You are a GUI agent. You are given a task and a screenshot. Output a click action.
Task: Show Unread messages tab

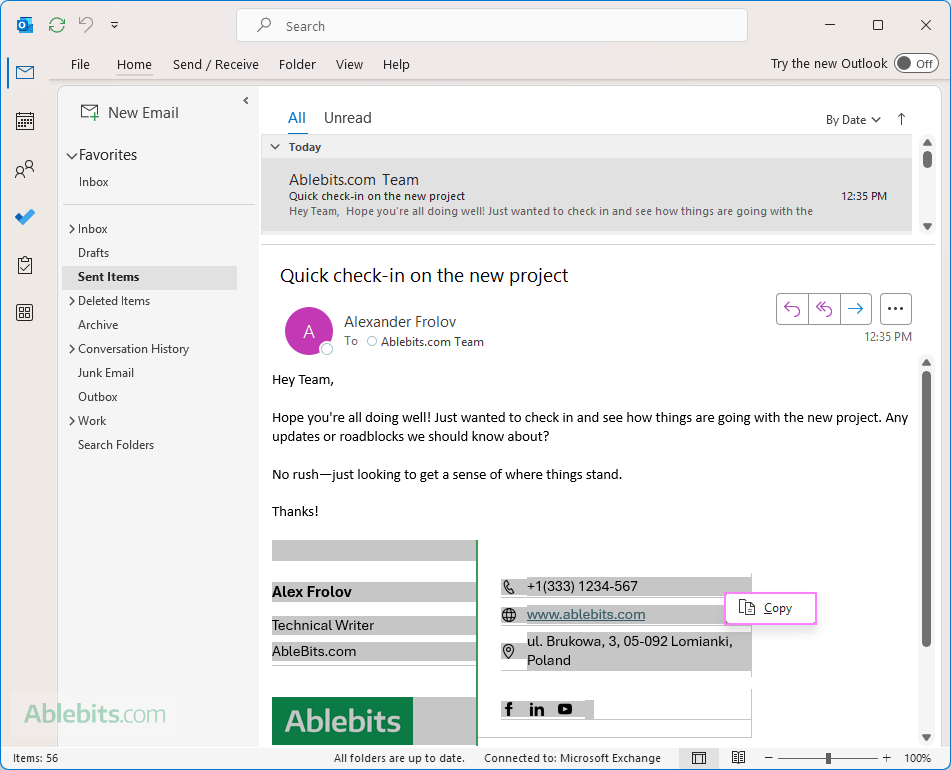coord(348,118)
